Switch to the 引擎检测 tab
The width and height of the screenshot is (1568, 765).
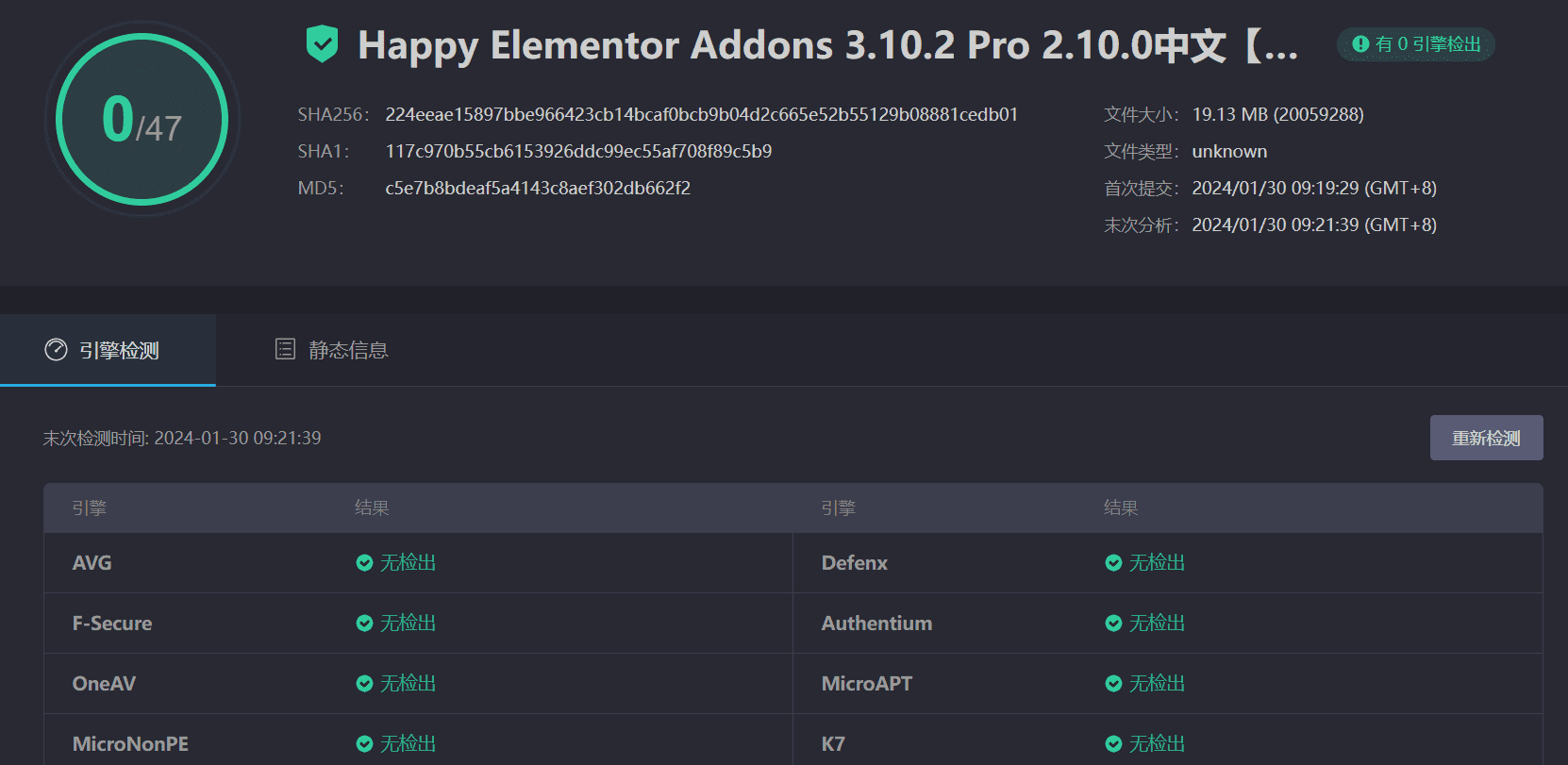tap(108, 350)
